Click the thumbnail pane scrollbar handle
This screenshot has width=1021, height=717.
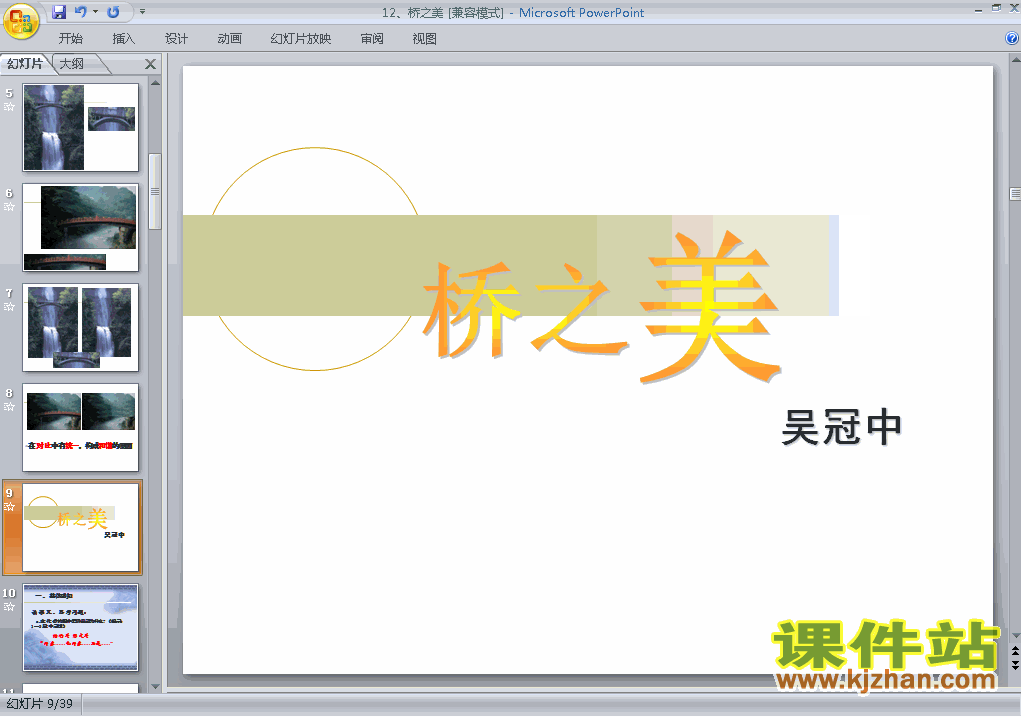[155, 191]
